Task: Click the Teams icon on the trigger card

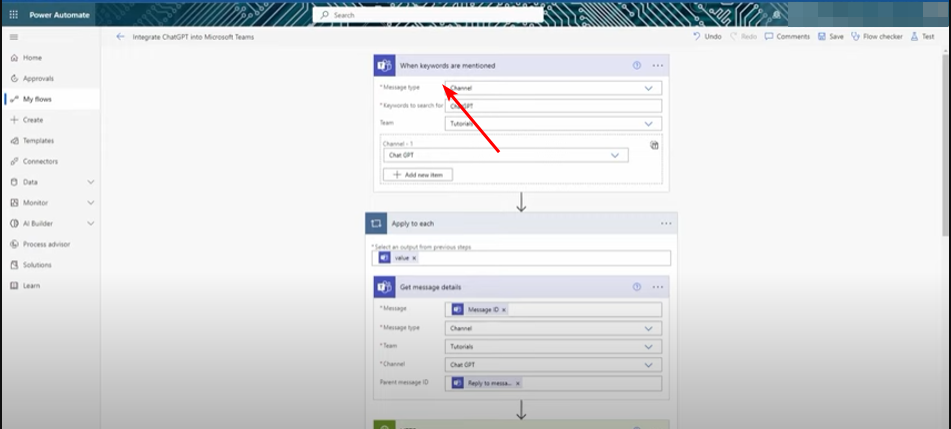Action: [x=385, y=66]
